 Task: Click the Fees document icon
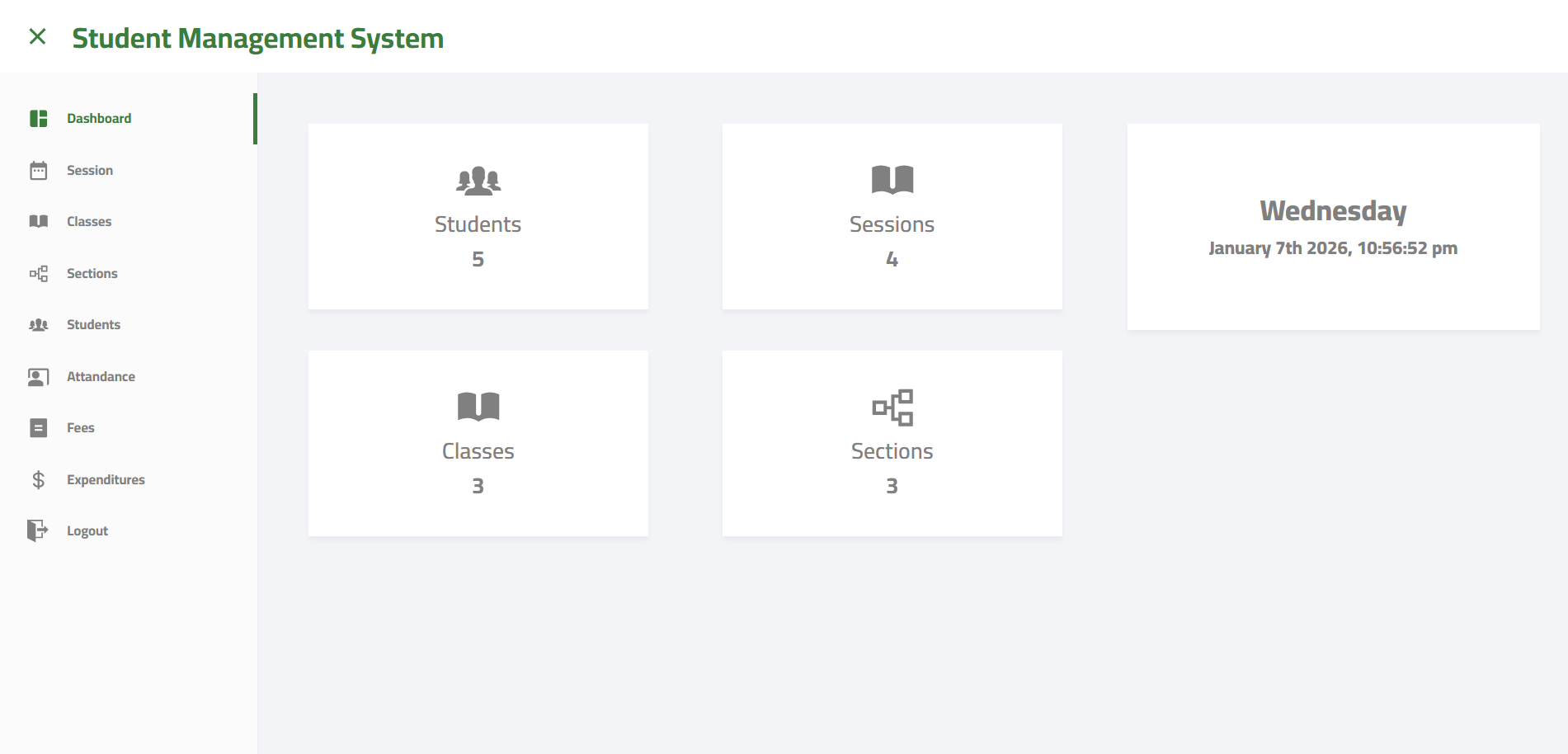click(38, 427)
